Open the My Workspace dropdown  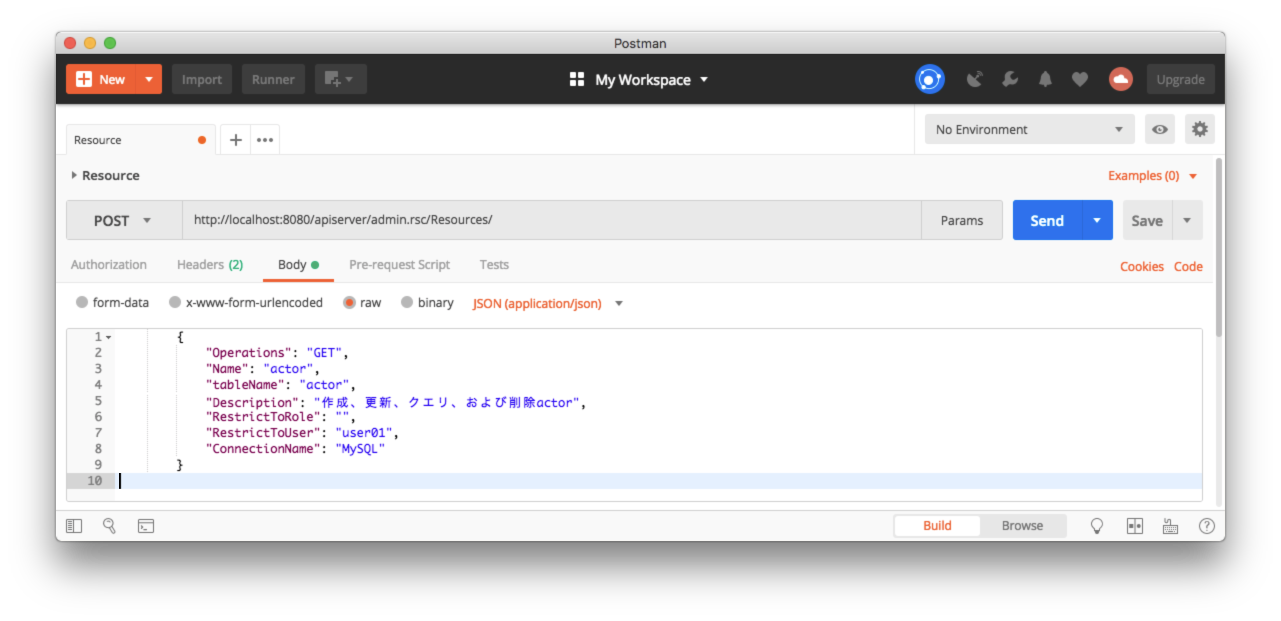650,79
